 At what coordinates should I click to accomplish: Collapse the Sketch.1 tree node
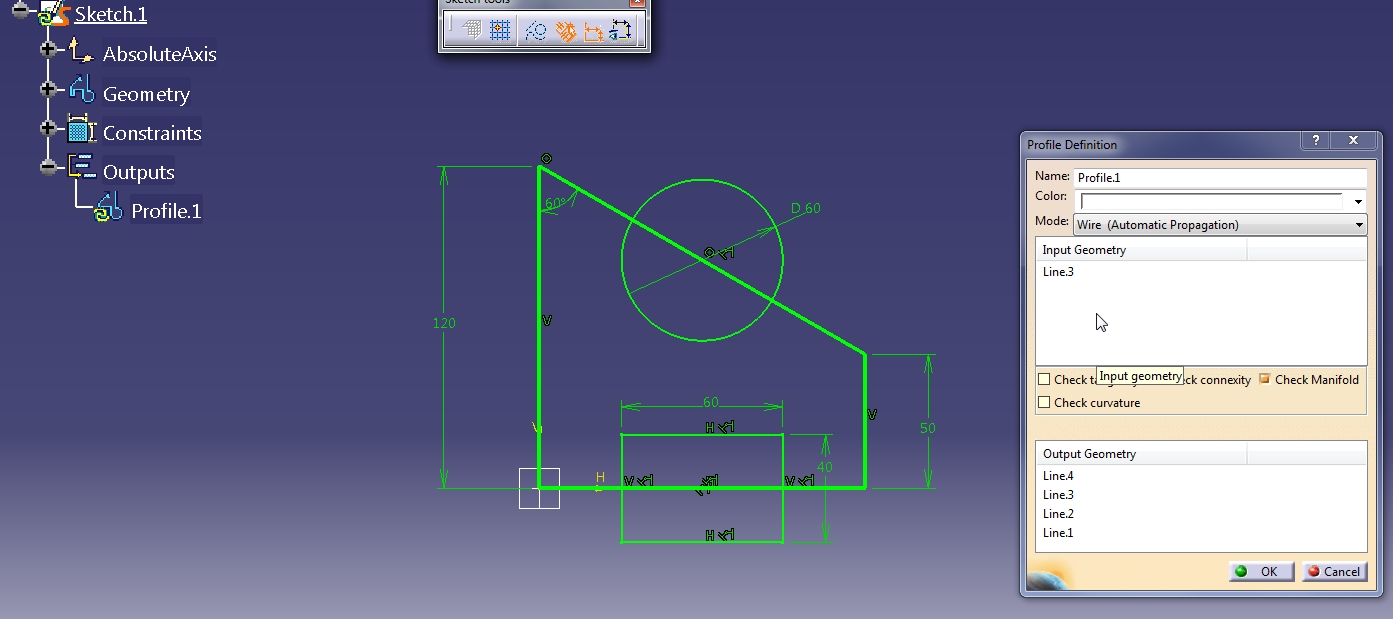[x=19, y=10]
